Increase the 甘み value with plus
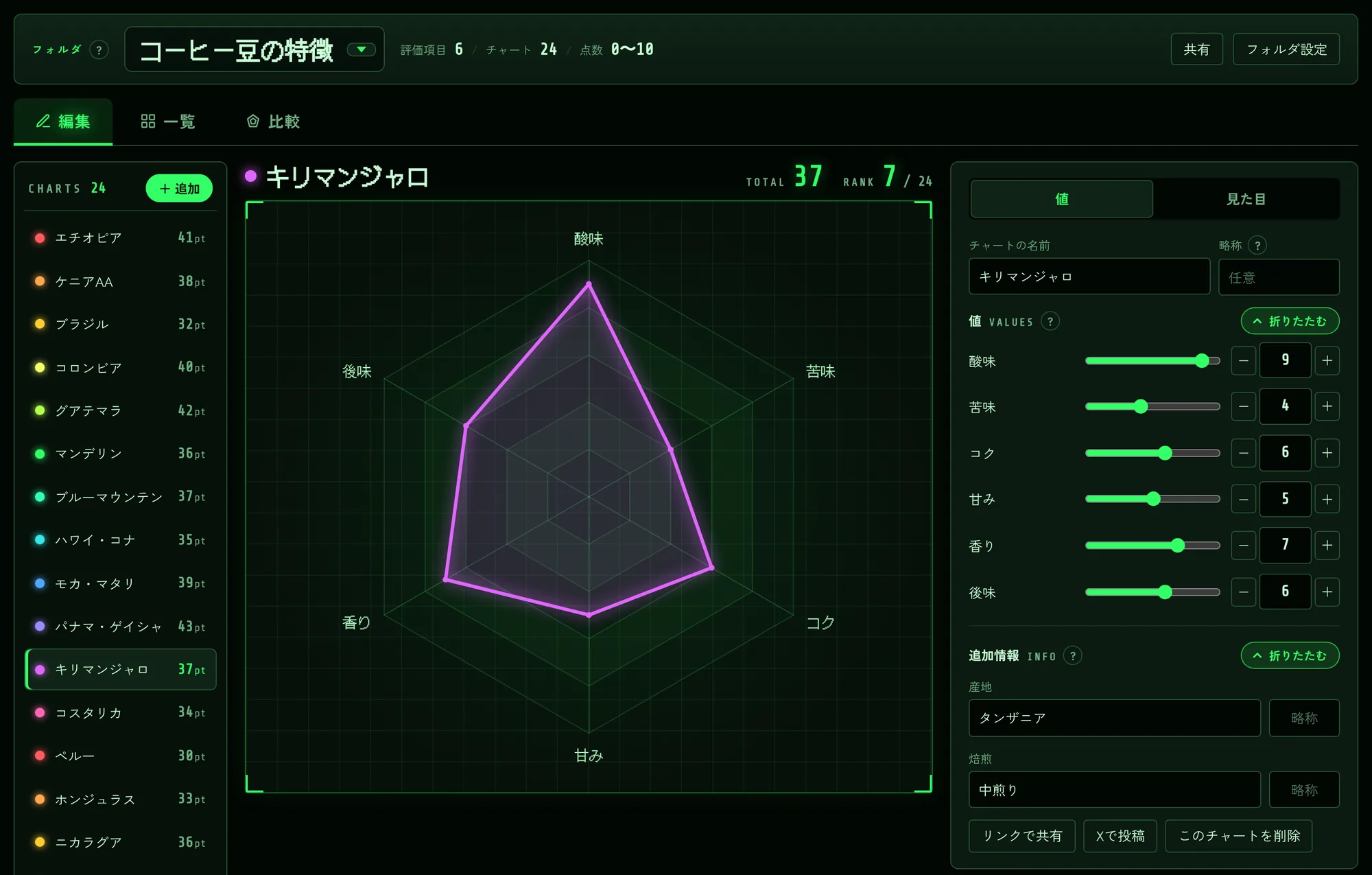Viewport: 1372px width, 875px height. point(1327,500)
